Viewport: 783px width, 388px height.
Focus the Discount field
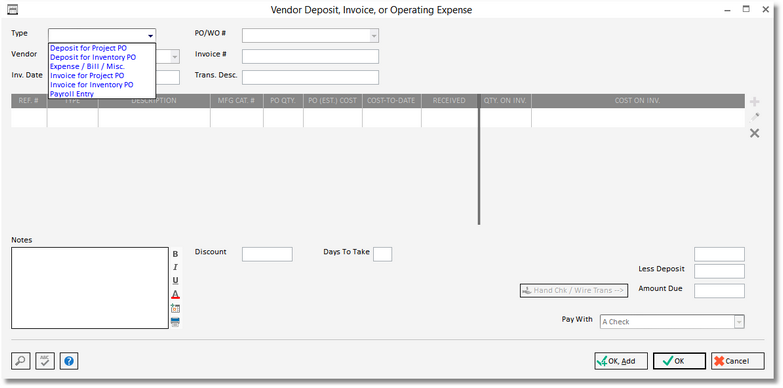coord(267,254)
